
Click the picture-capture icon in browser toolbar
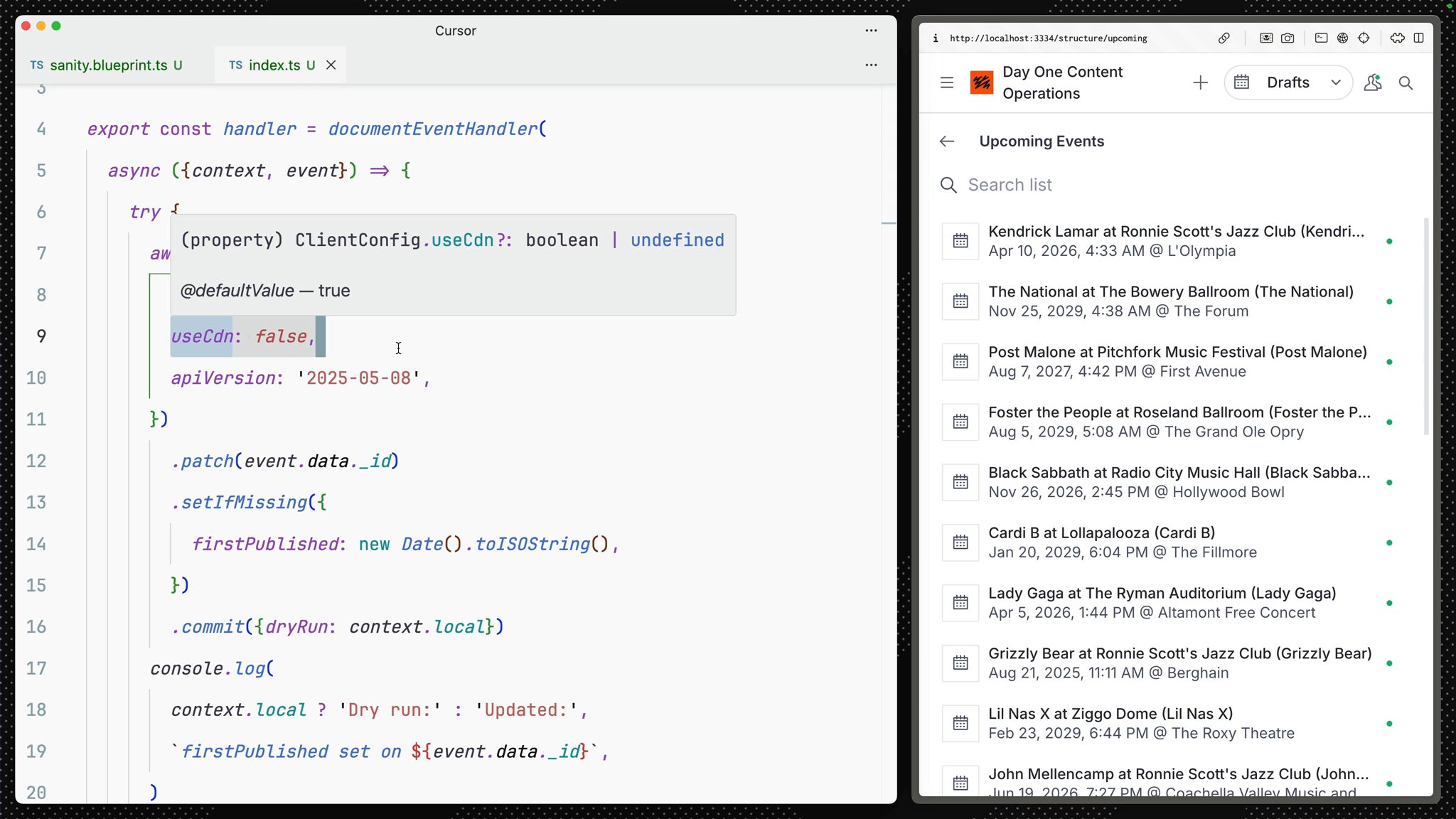pos(1266,38)
